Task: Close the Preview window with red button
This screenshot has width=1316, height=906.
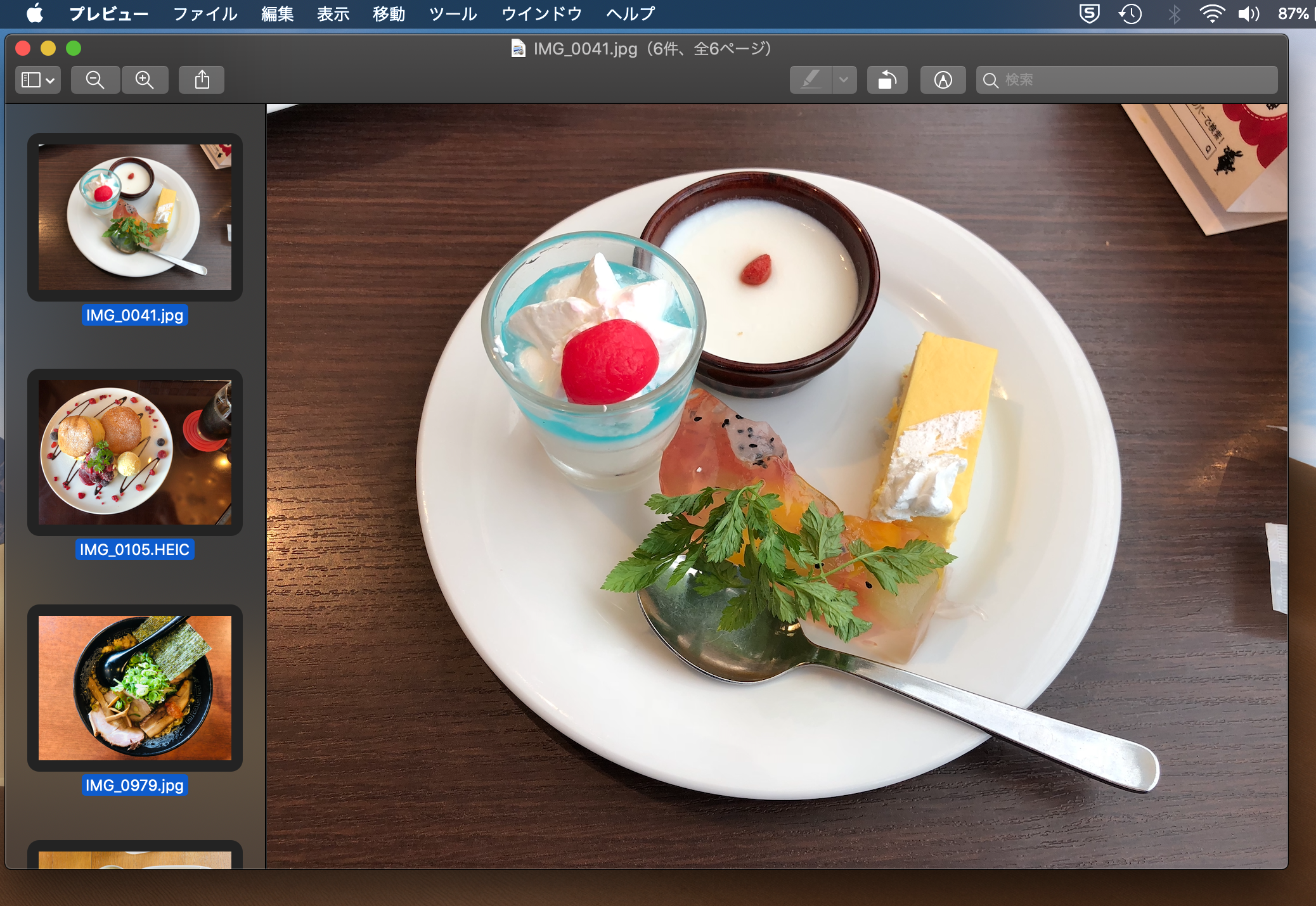Action: coord(23,48)
